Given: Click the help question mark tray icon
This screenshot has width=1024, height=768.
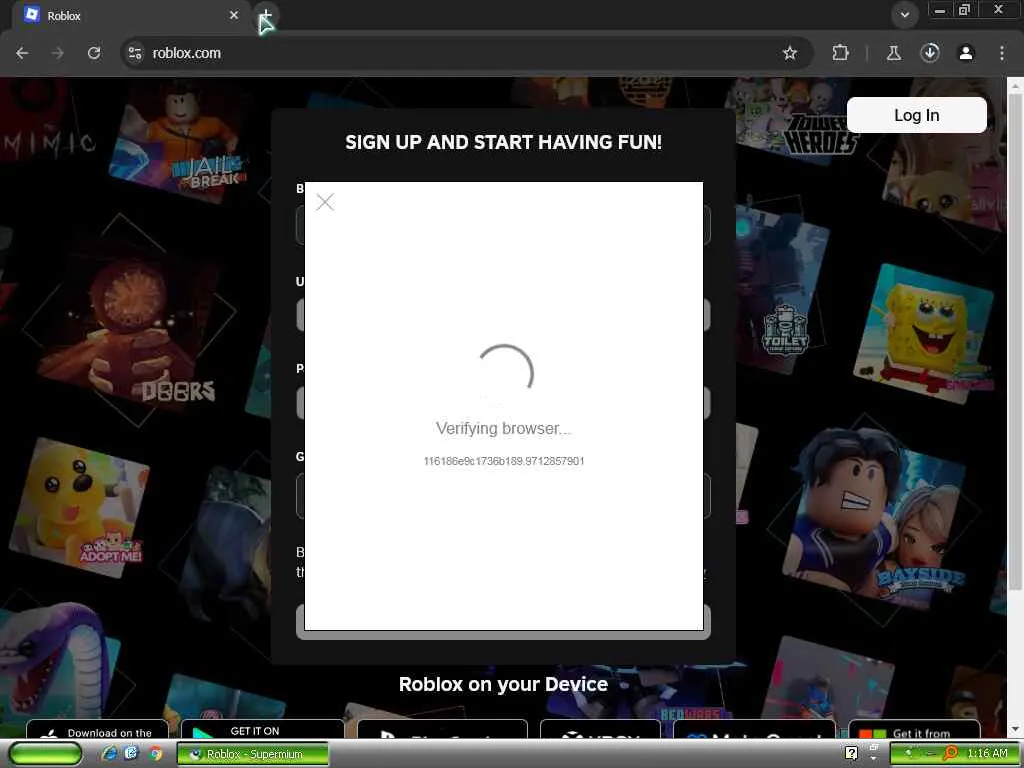Looking at the screenshot, I should (851, 754).
